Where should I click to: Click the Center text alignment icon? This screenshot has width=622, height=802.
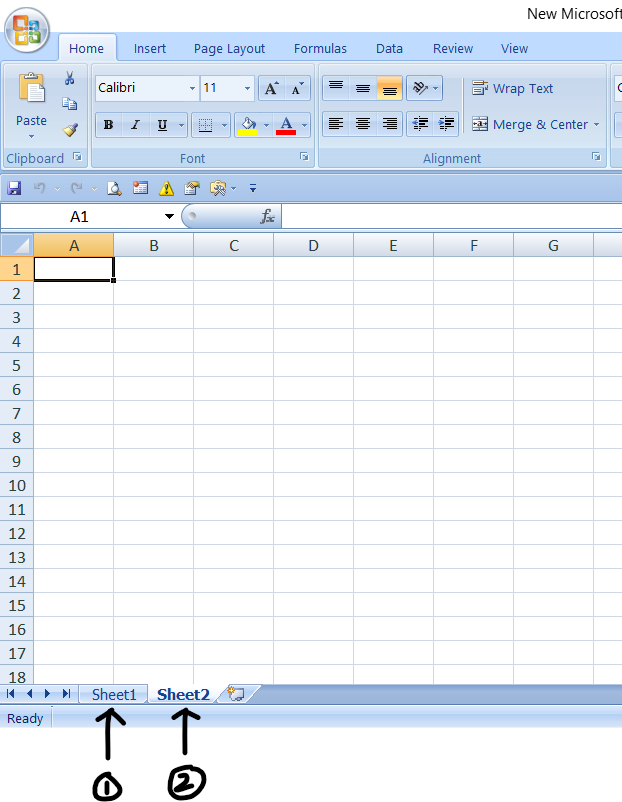(x=363, y=124)
